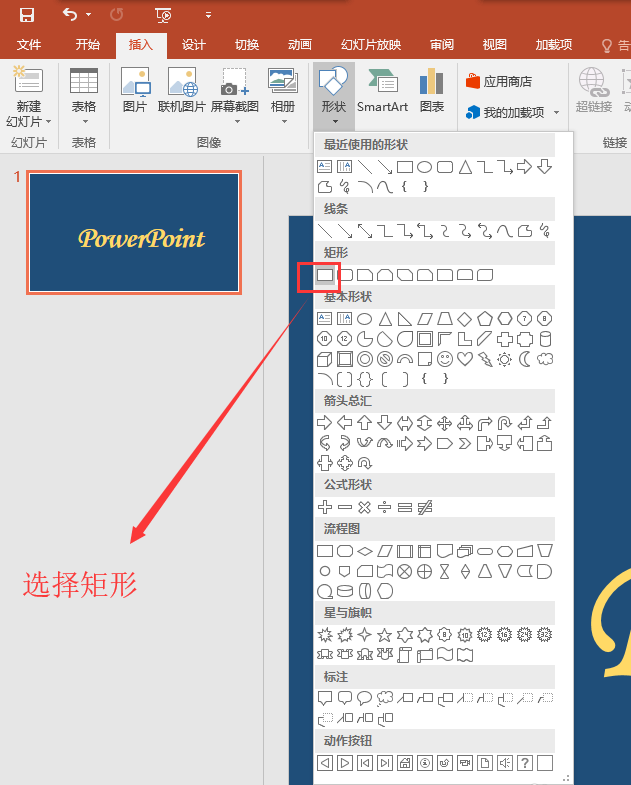Select the 5-point star under 星与旗帜
Screen dimensions: 631x785
385,635
